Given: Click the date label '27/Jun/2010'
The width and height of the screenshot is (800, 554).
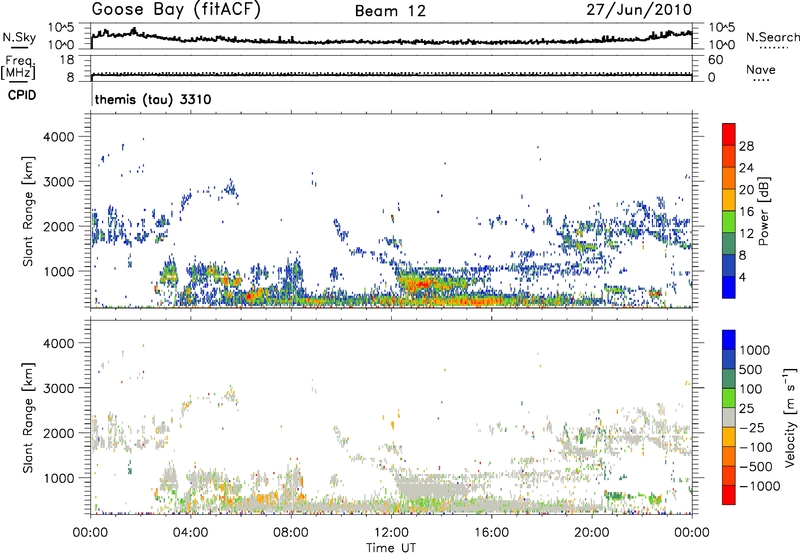Looking at the screenshot, I should [639, 10].
